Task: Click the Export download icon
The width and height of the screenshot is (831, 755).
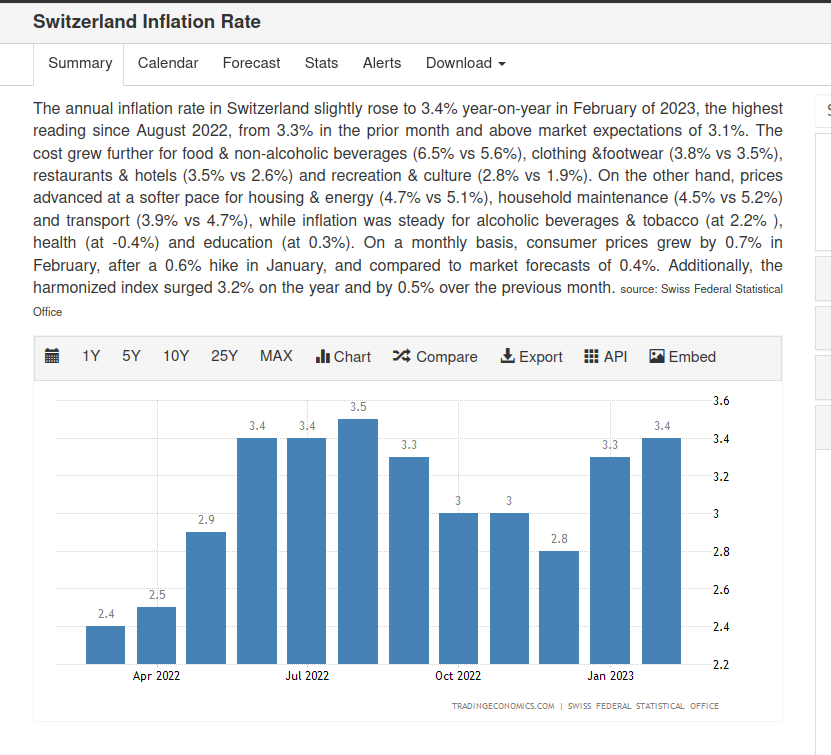Action: pyautogui.click(x=507, y=356)
